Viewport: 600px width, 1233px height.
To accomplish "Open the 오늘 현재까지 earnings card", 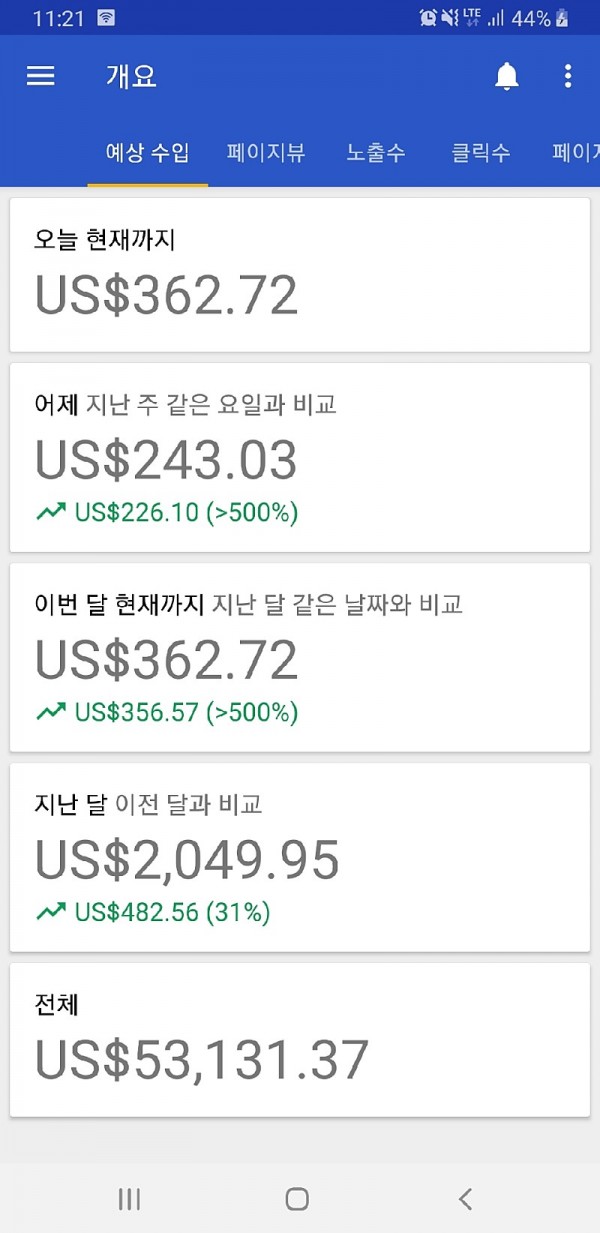I will pos(300,275).
